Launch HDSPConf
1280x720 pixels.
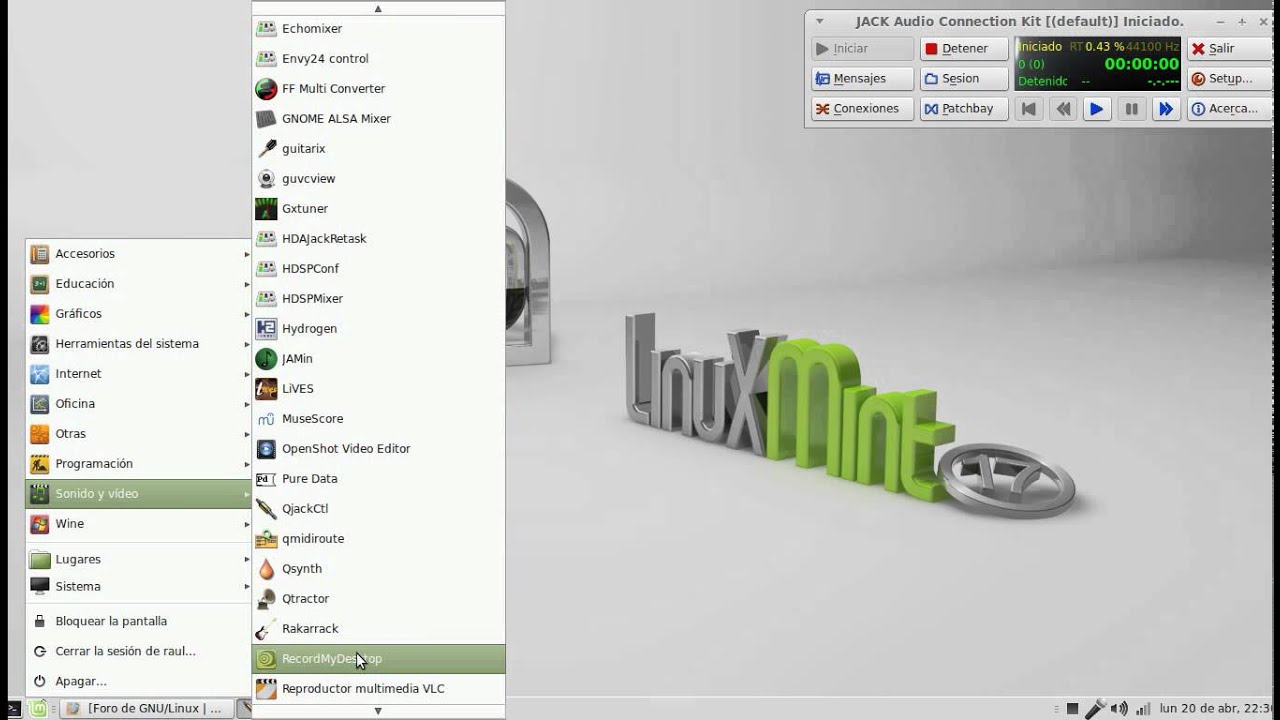point(378,269)
